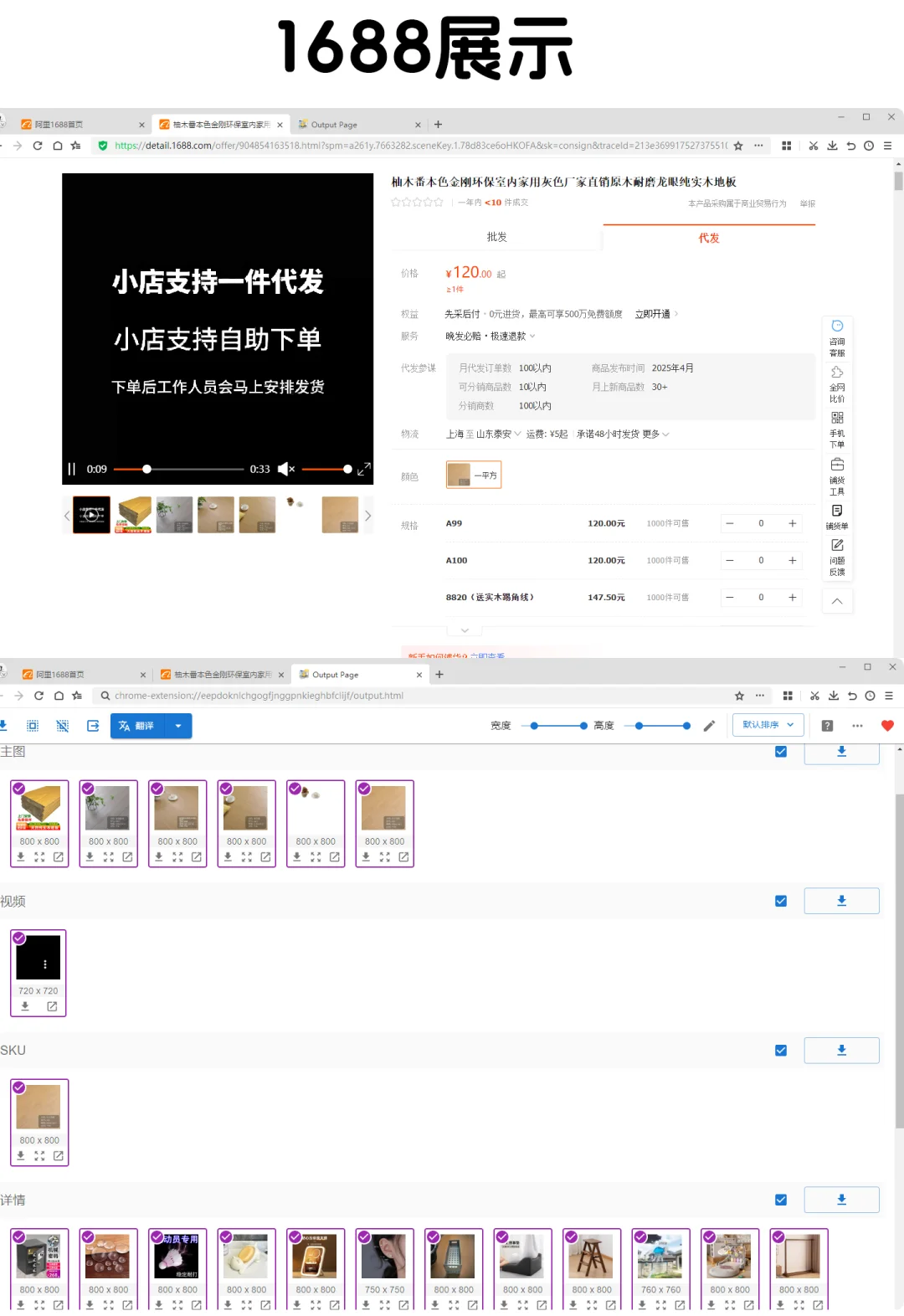The image size is (904, 1316).
Task: Show previous product thumbnails with left arrow
Action: coord(67,516)
